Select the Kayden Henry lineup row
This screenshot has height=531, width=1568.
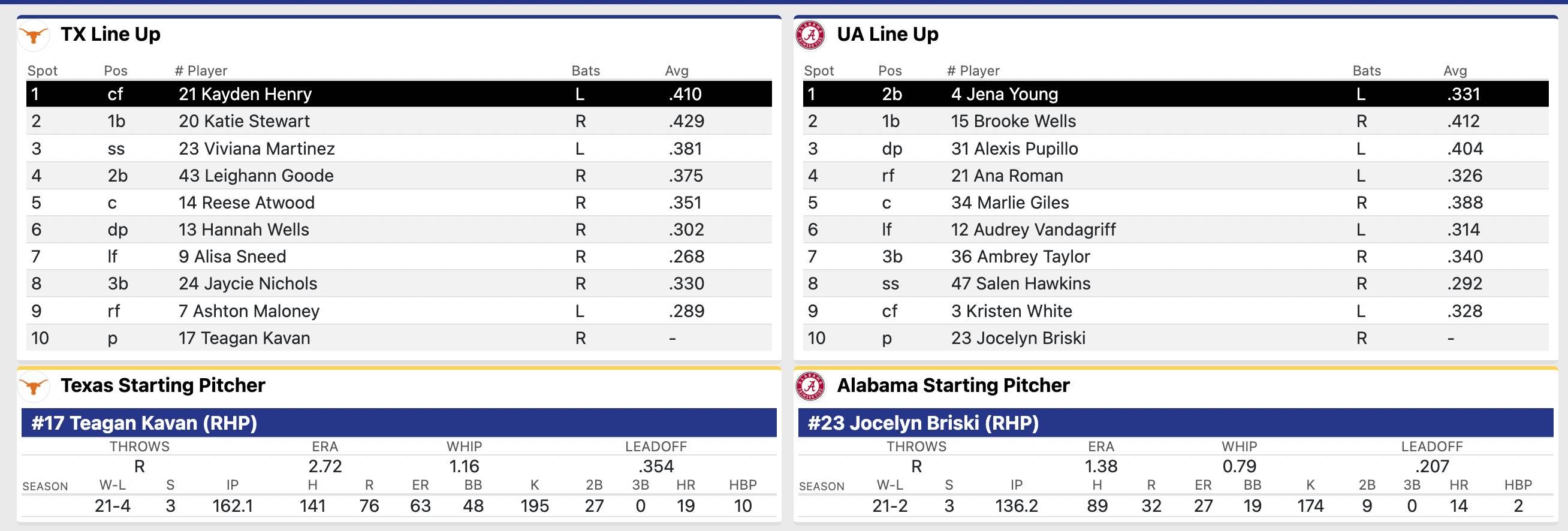coord(399,93)
